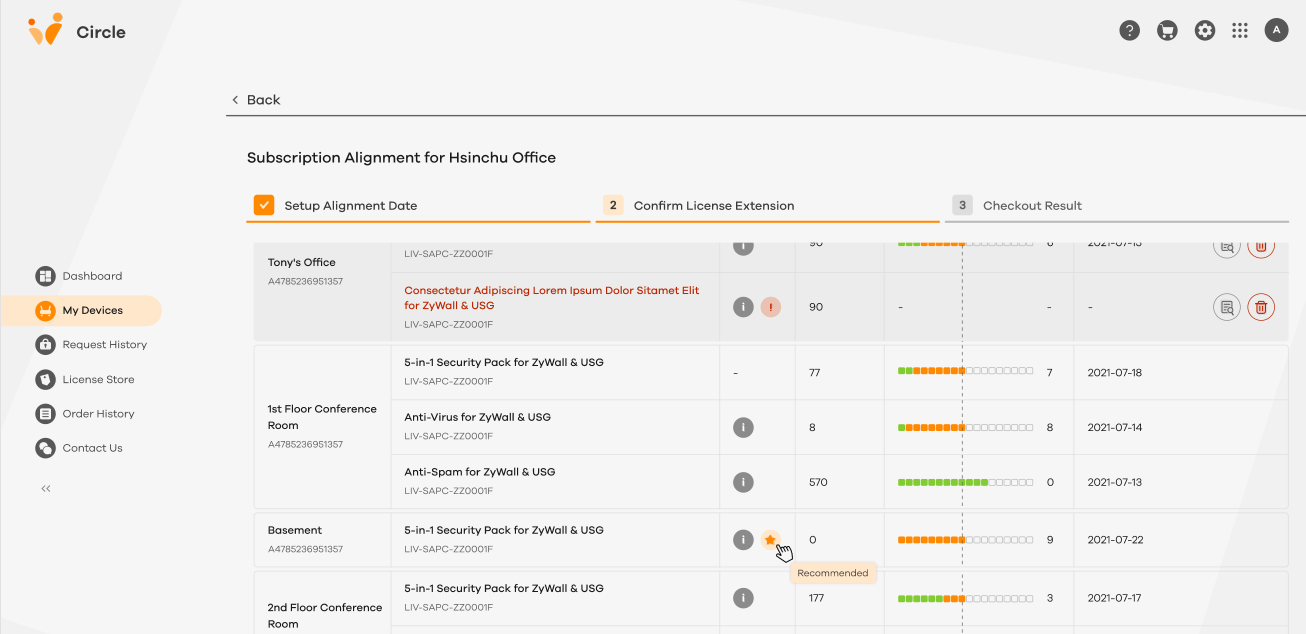Screen dimensions: 1306x634
Task: Go Back to the previous page
Action: click(x=256, y=100)
